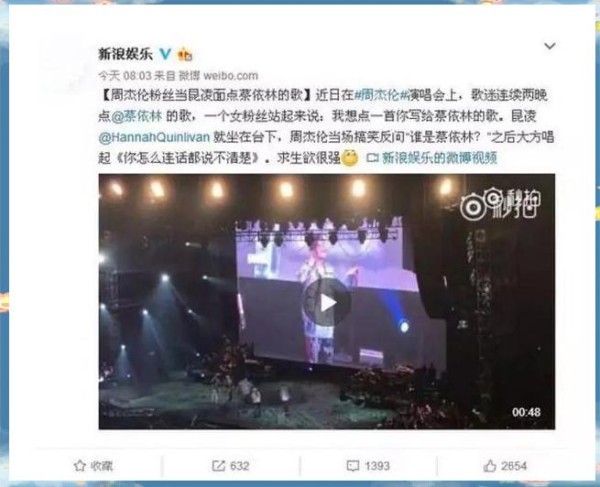Like the post via thumbs-up icon
Image resolution: width=600 pixels, height=487 pixels.
[x=490, y=466]
